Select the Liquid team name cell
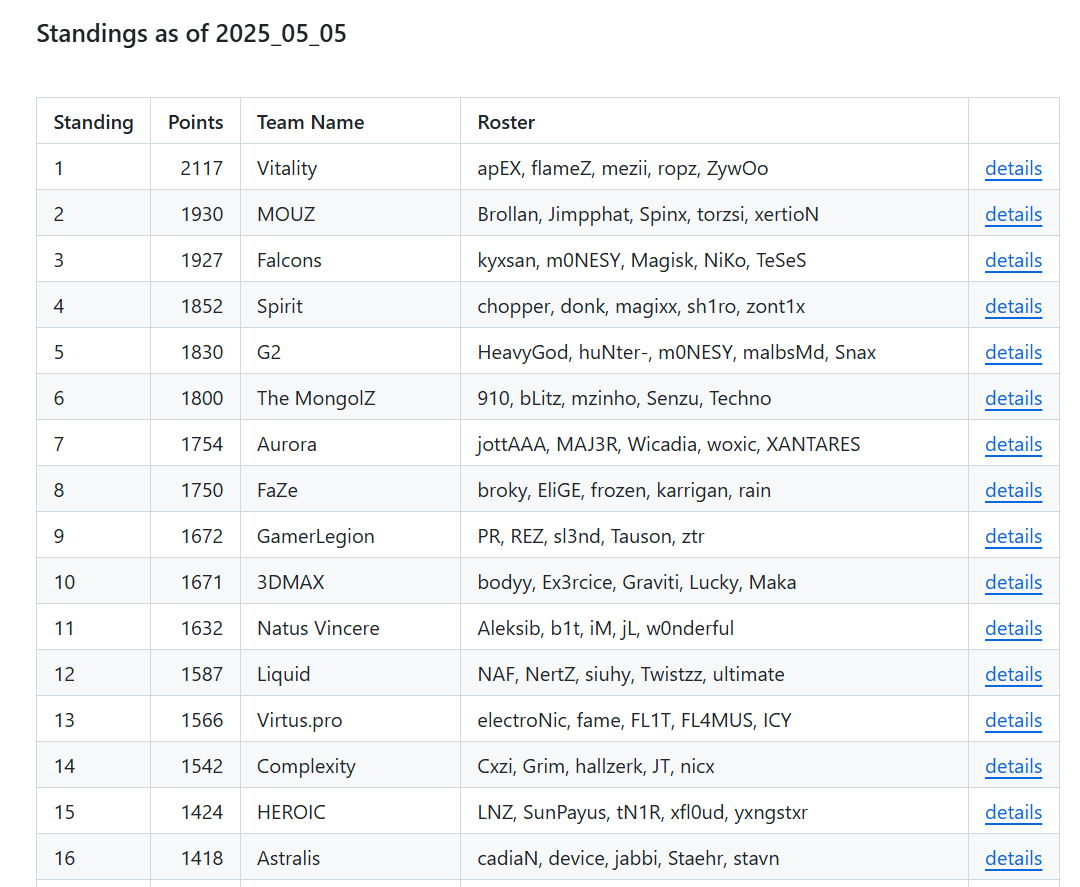The image size is (1080, 887). click(x=351, y=674)
